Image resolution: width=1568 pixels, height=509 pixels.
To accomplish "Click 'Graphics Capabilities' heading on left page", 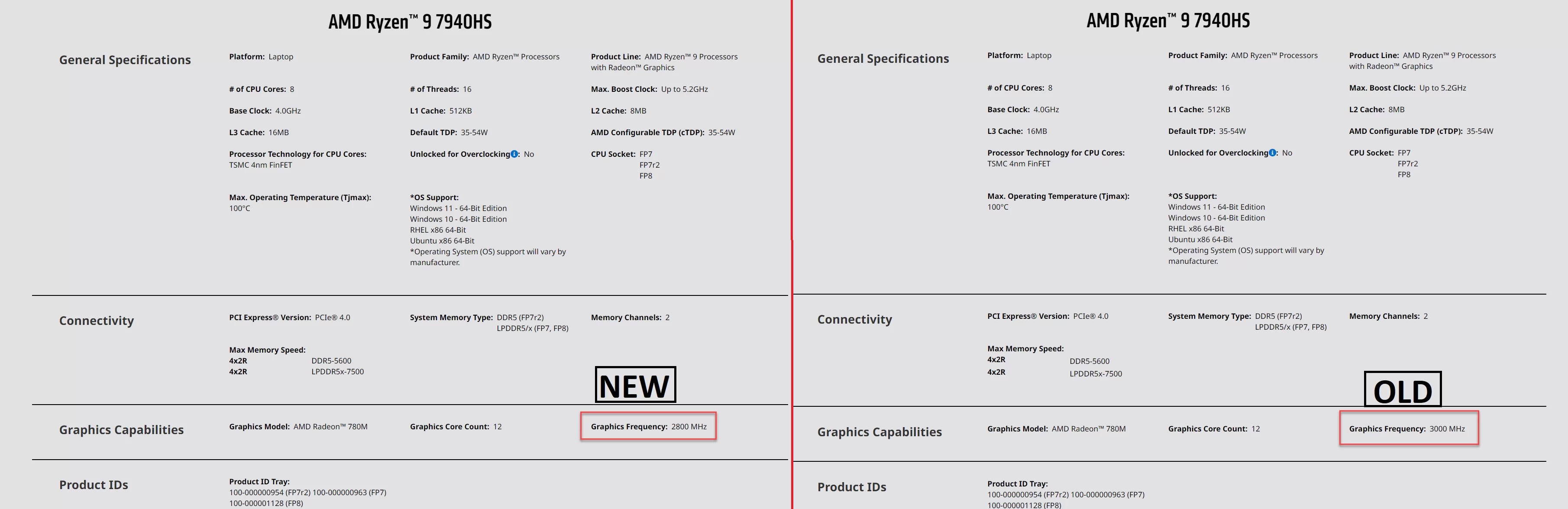I will (x=121, y=430).
